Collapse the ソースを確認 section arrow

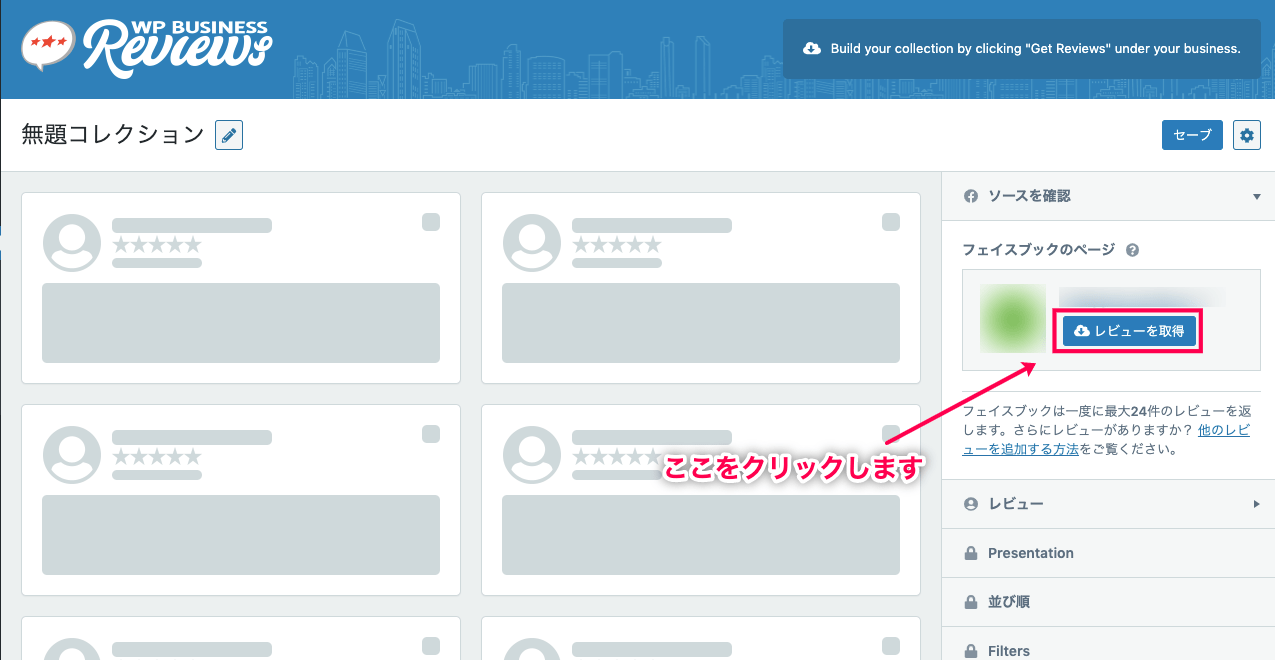click(1257, 197)
